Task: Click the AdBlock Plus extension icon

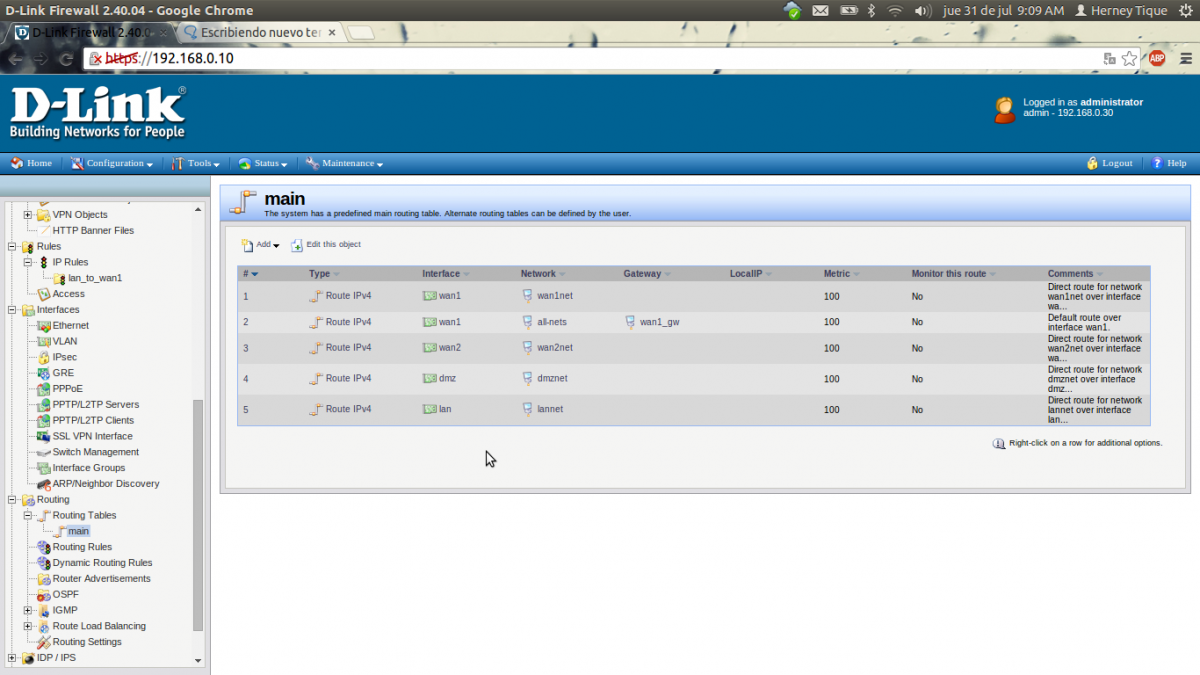Action: pos(1157,59)
